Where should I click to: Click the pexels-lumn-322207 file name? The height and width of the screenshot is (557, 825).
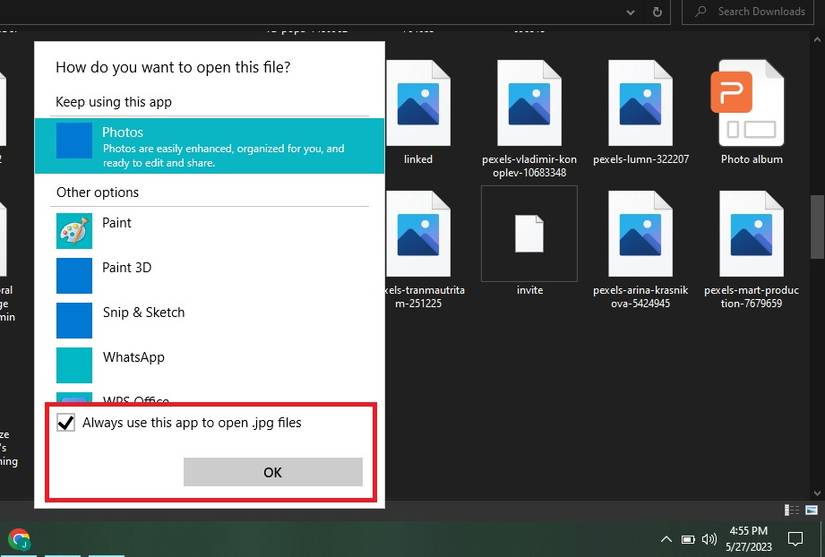click(641, 159)
